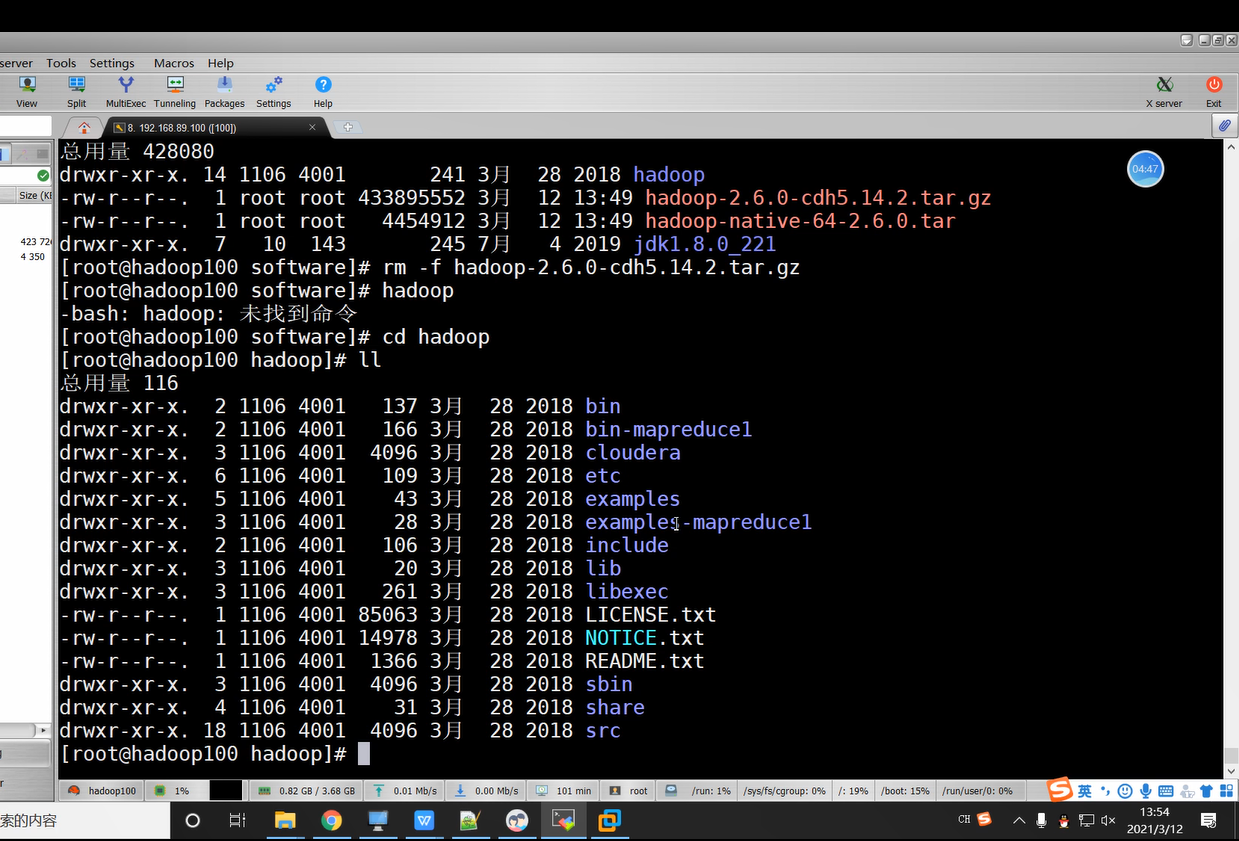Open VMware Workstation from the taskbar
Image resolution: width=1239 pixels, height=841 pixels.
(609, 821)
